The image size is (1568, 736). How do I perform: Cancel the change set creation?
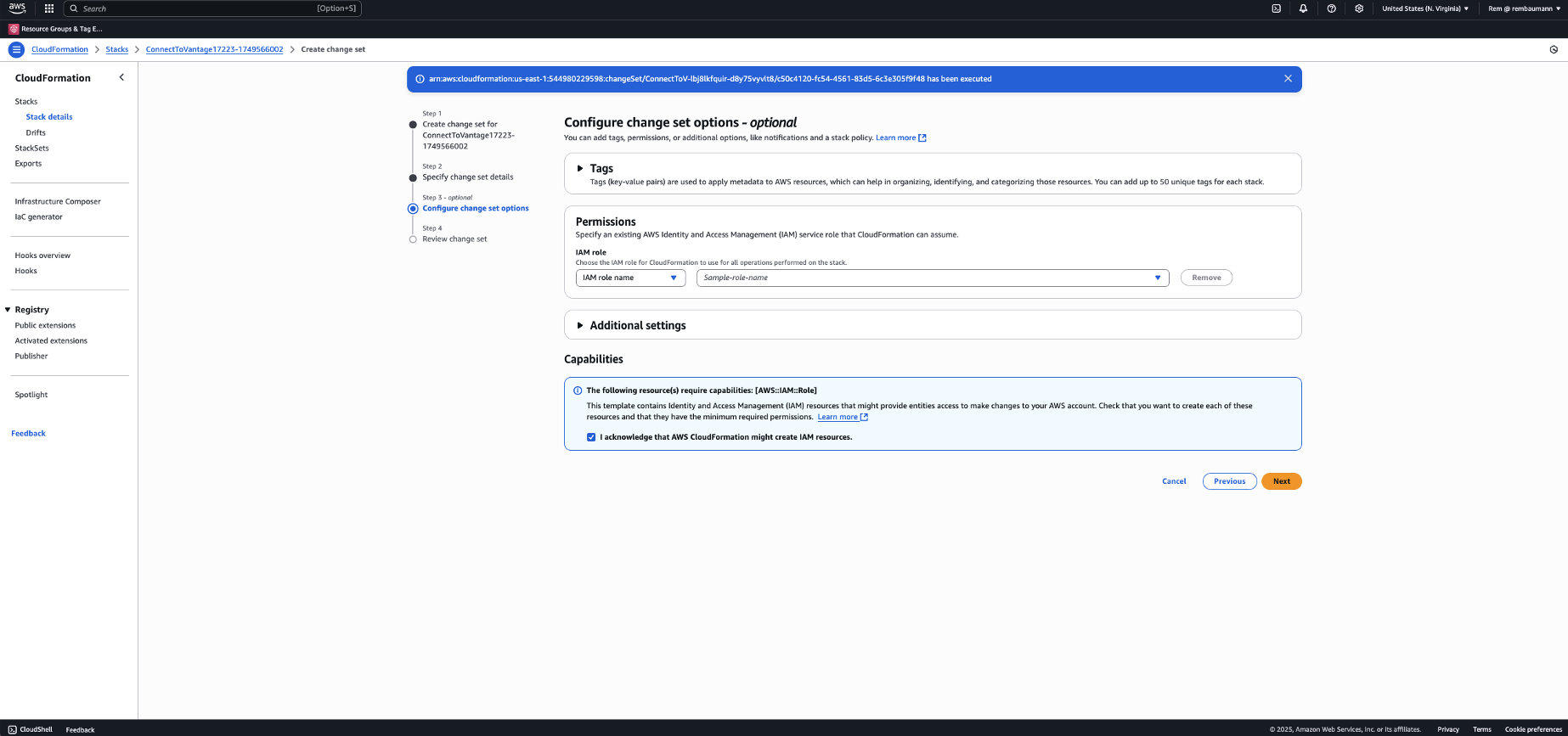(x=1174, y=481)
